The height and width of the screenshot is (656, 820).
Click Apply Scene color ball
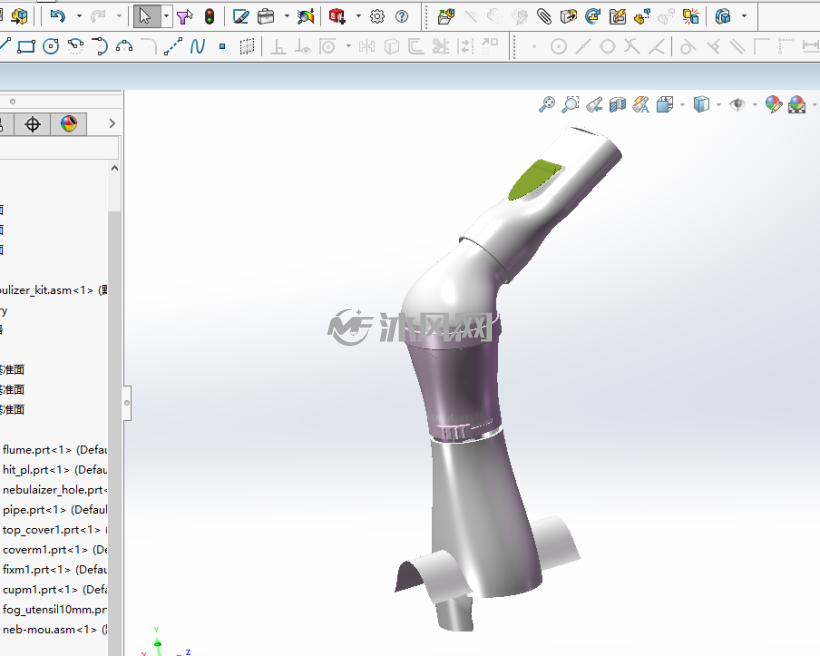pos(797,105)
